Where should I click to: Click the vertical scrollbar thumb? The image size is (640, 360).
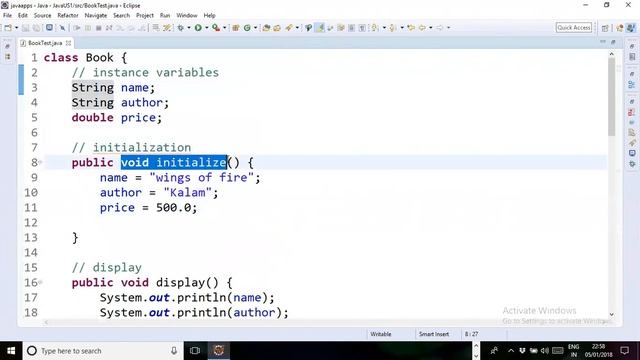(x=611, y=97)
